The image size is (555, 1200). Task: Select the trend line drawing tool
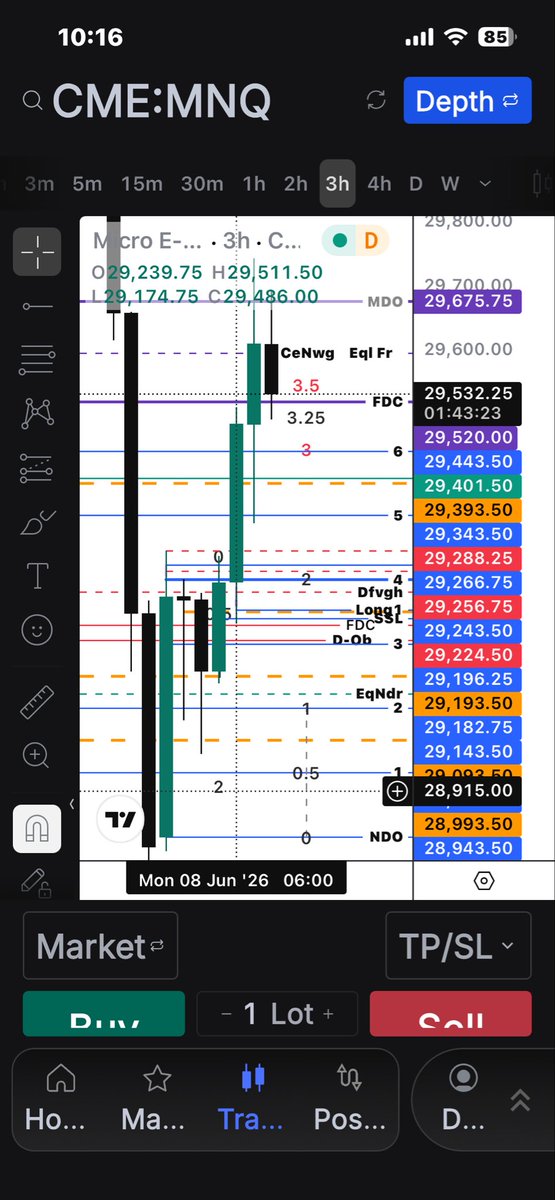[37, 305]
